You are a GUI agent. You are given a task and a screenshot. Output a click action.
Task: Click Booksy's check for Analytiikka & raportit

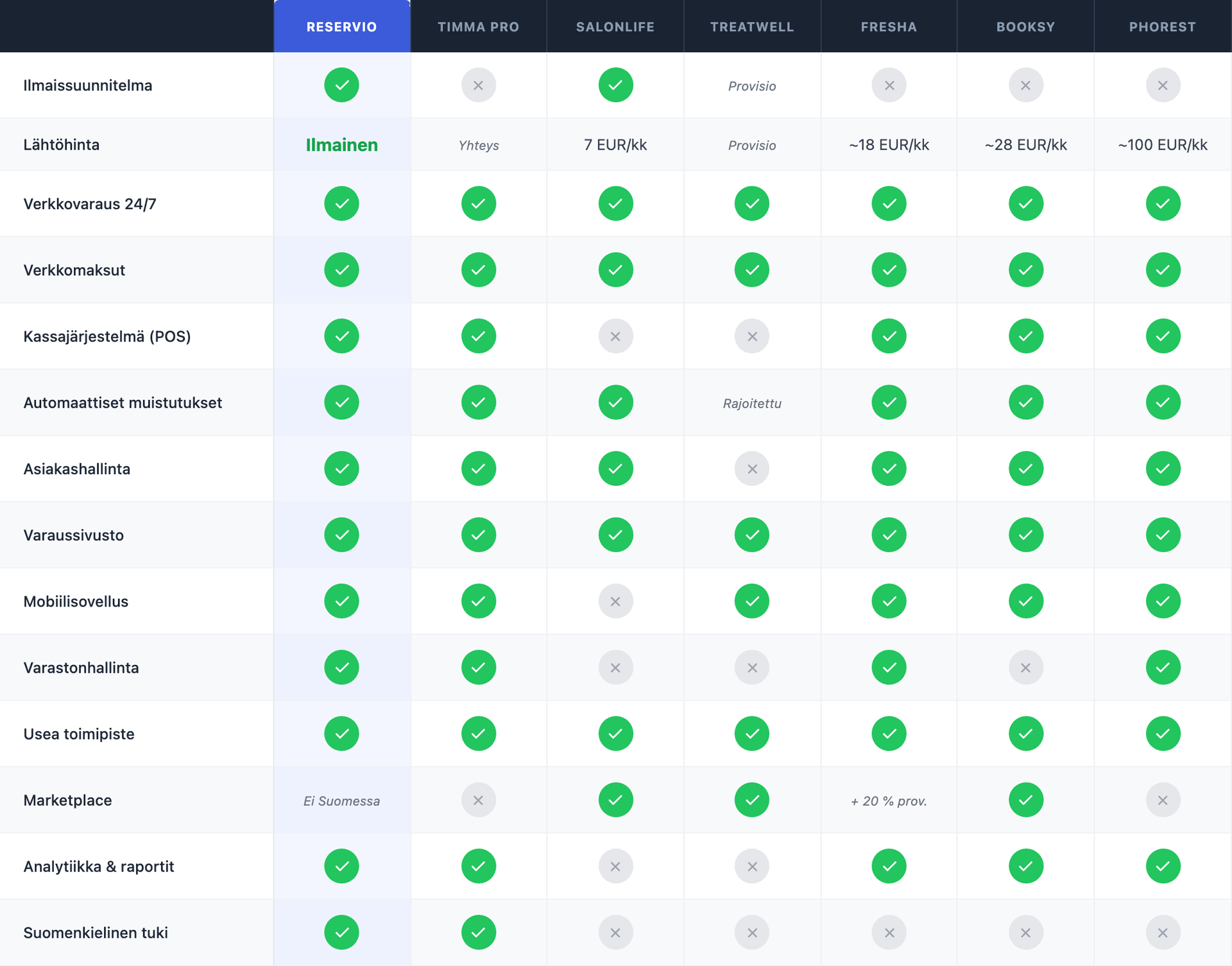pos(1026,866)
